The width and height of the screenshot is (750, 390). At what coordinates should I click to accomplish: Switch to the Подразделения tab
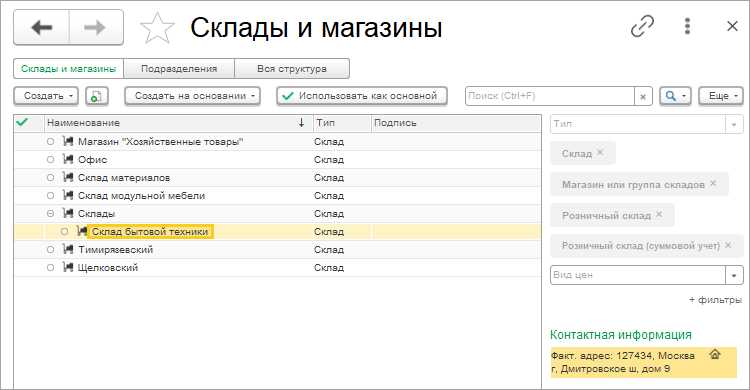click(x=179, y=68)
